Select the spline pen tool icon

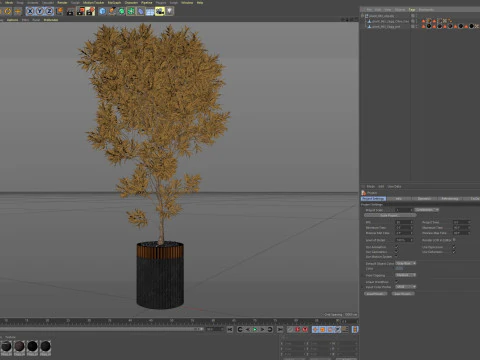coord(112,11)
